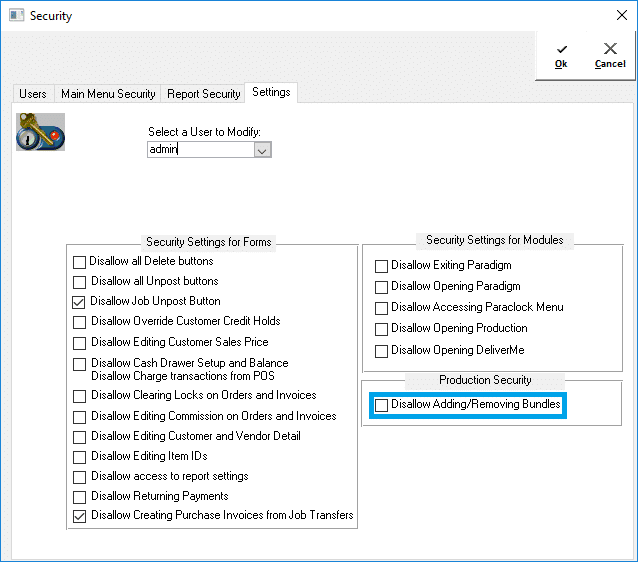The width and height of the screenshot is (638, 562).
Task: Check Disallow Accessing Paraclock Menu
Action: pos(382,308)
